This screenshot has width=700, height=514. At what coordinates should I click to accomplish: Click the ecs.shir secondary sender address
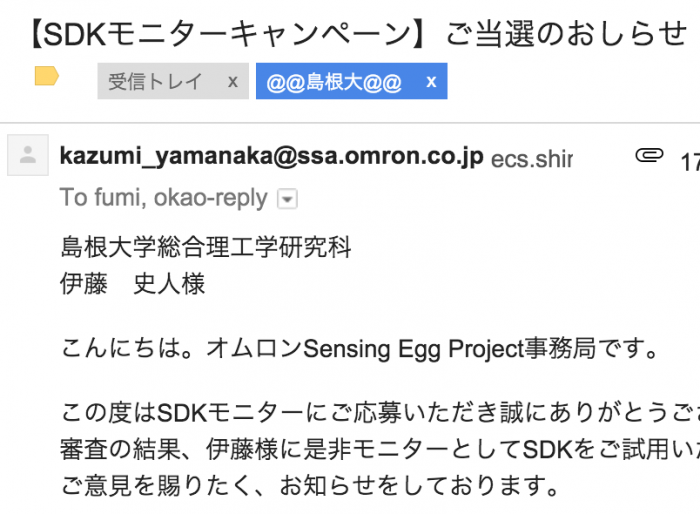pyautogui.click(x=532, y=159)
